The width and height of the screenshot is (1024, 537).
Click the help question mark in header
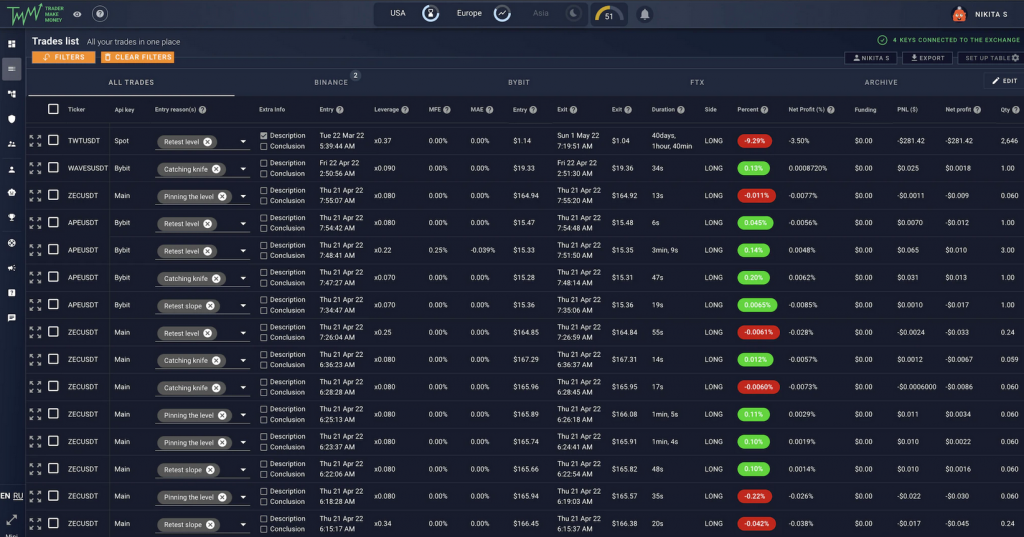coord(100,14)
